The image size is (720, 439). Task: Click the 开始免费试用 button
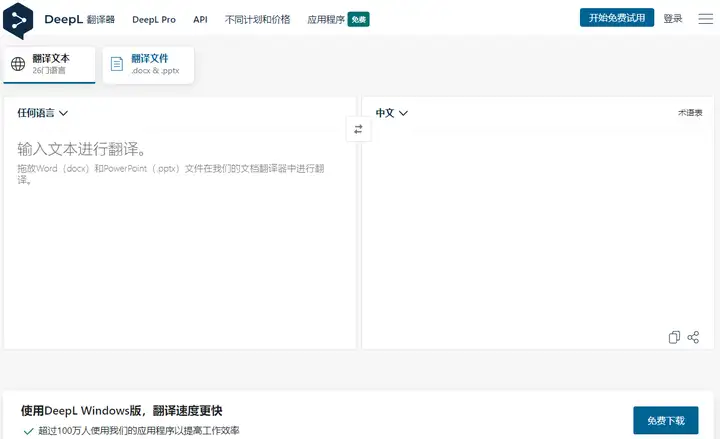pyautogui.click(x=617, y=17)
